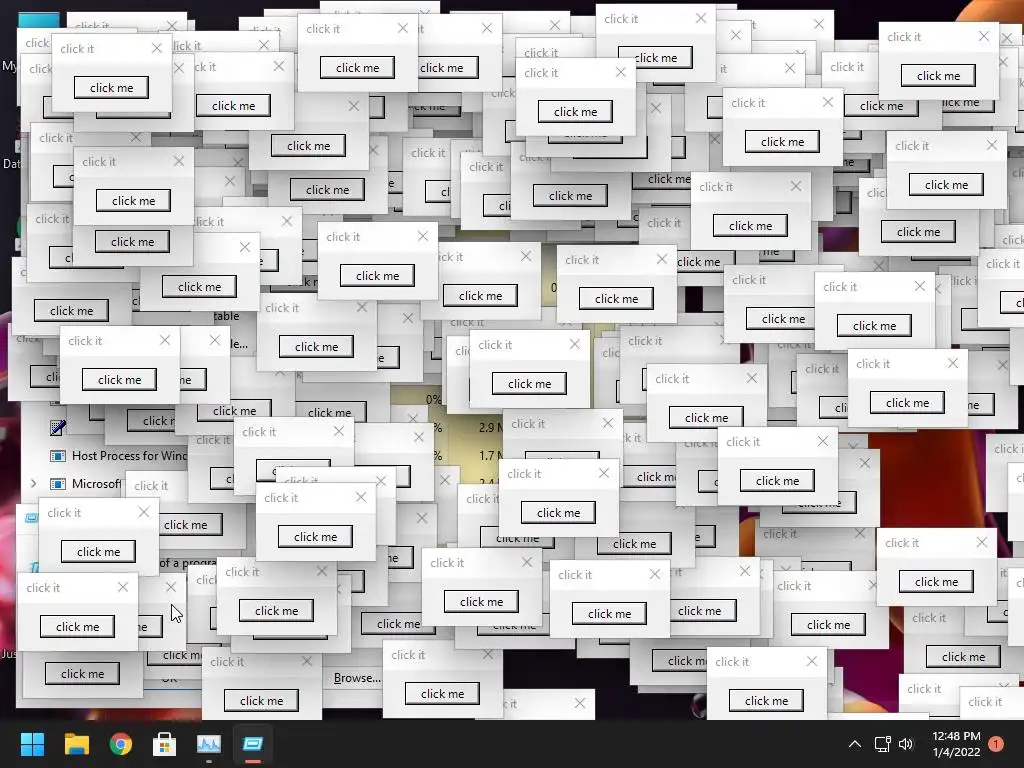Click the 1.7 M memory cell
Viewport: 1024px width, 768px height.
coord(490,455)
